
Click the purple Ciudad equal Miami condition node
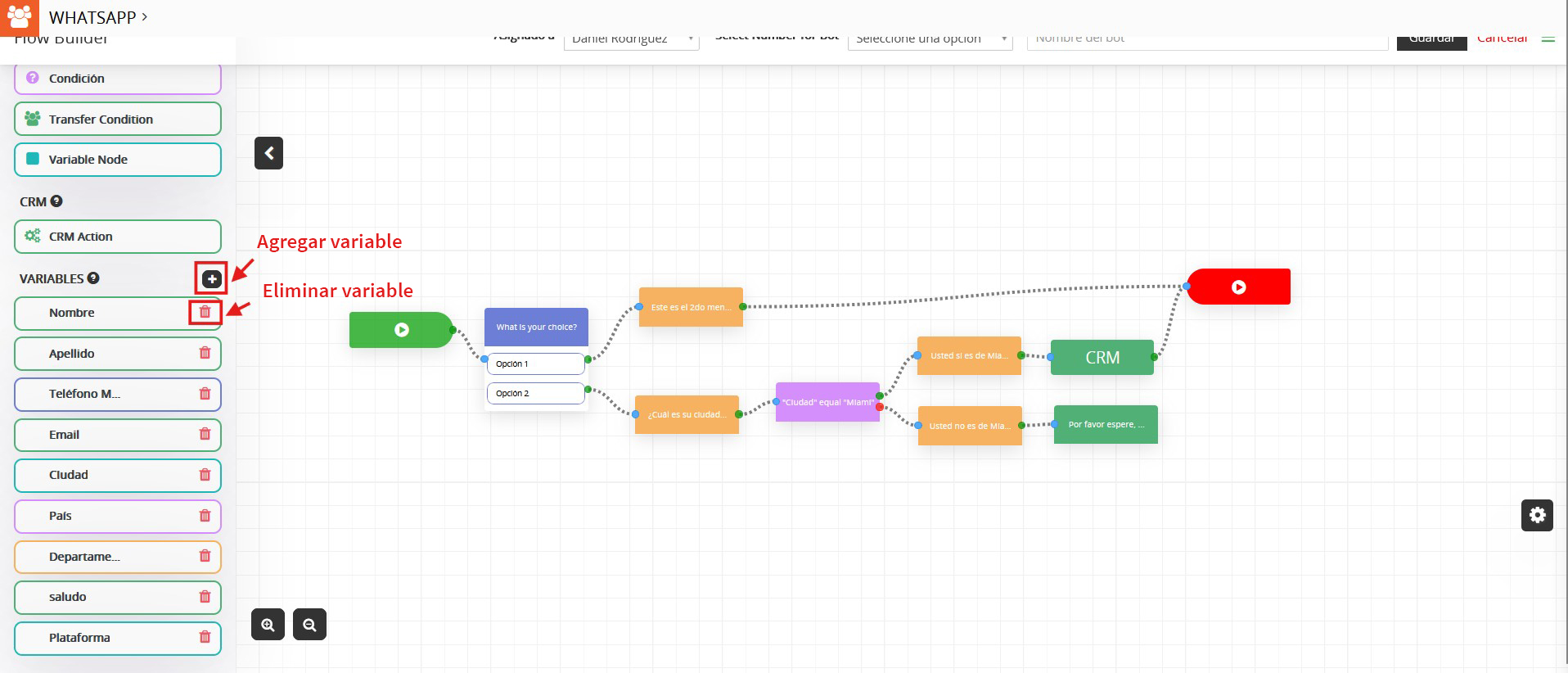tap(827, 402)
